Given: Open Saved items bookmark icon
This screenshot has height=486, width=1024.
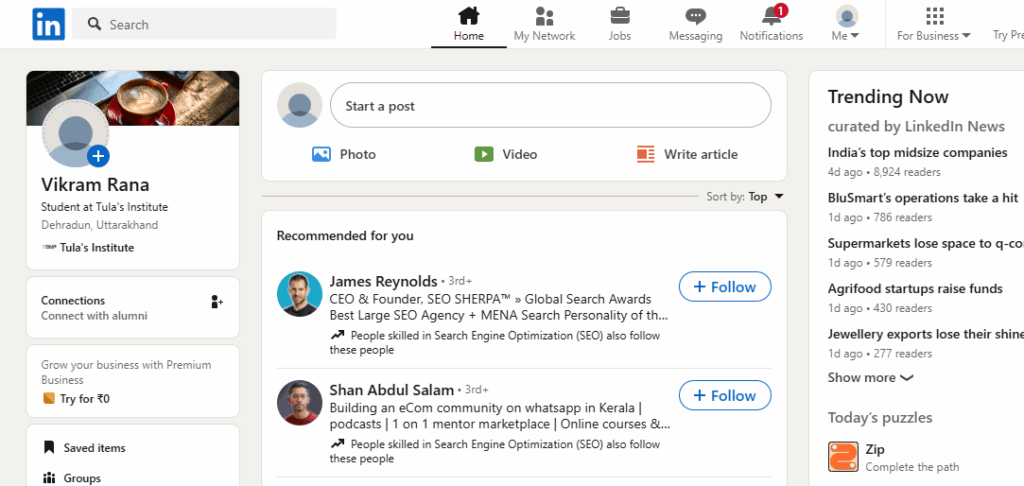Looking at the screenshot, I should (x=48, y=447).
